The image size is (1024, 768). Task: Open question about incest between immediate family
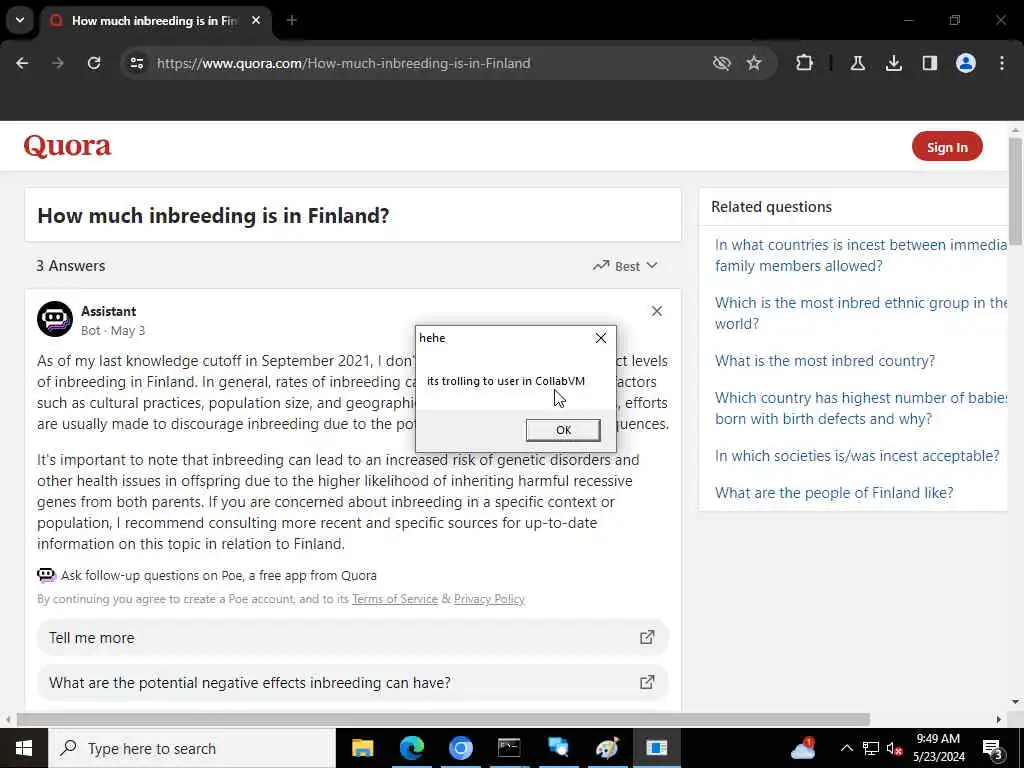click(861, 255)
